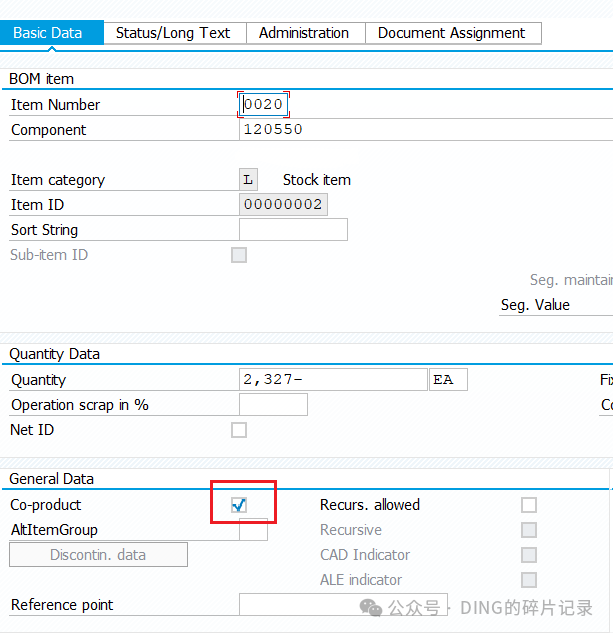Click the unit of measure field EA
This screenshot has height=633, width=613.
pyautogui.click(x=448, y=379)
